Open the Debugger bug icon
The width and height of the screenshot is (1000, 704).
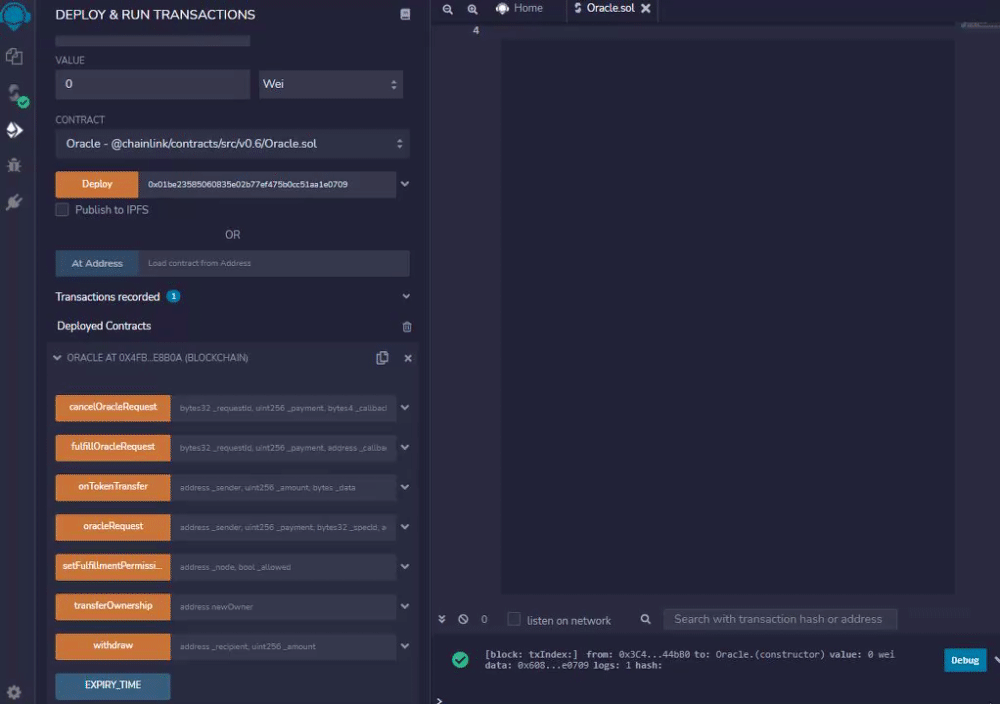coord(14,166)
